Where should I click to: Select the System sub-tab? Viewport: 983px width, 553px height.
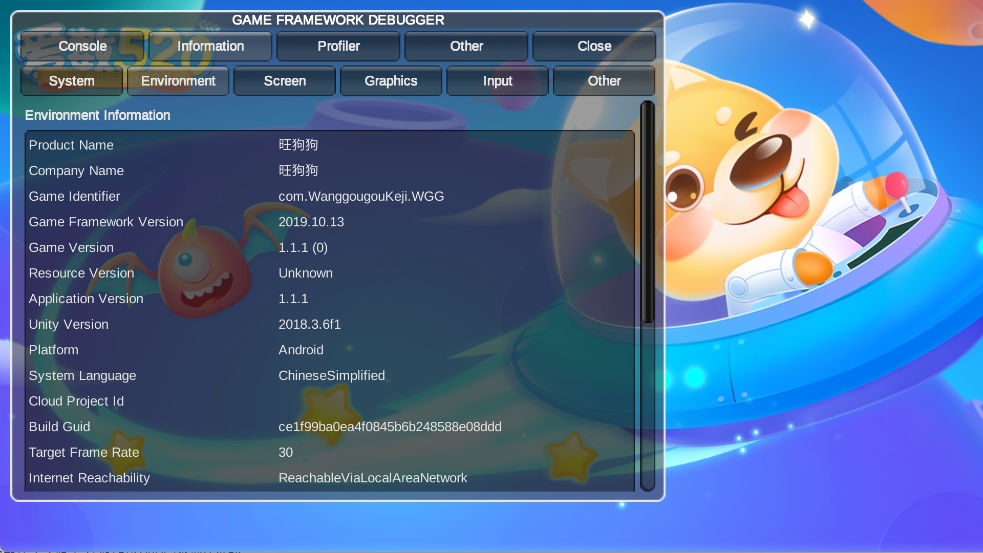[71, 81]
